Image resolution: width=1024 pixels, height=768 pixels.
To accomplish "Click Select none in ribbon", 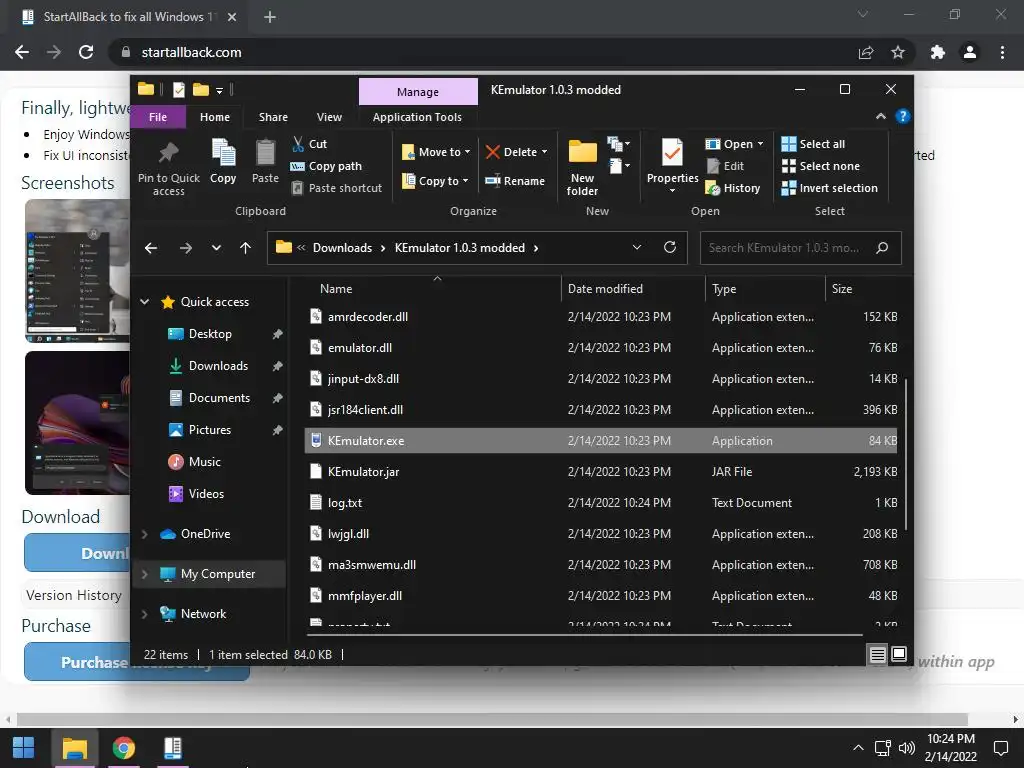I will [x=820, y=166].
